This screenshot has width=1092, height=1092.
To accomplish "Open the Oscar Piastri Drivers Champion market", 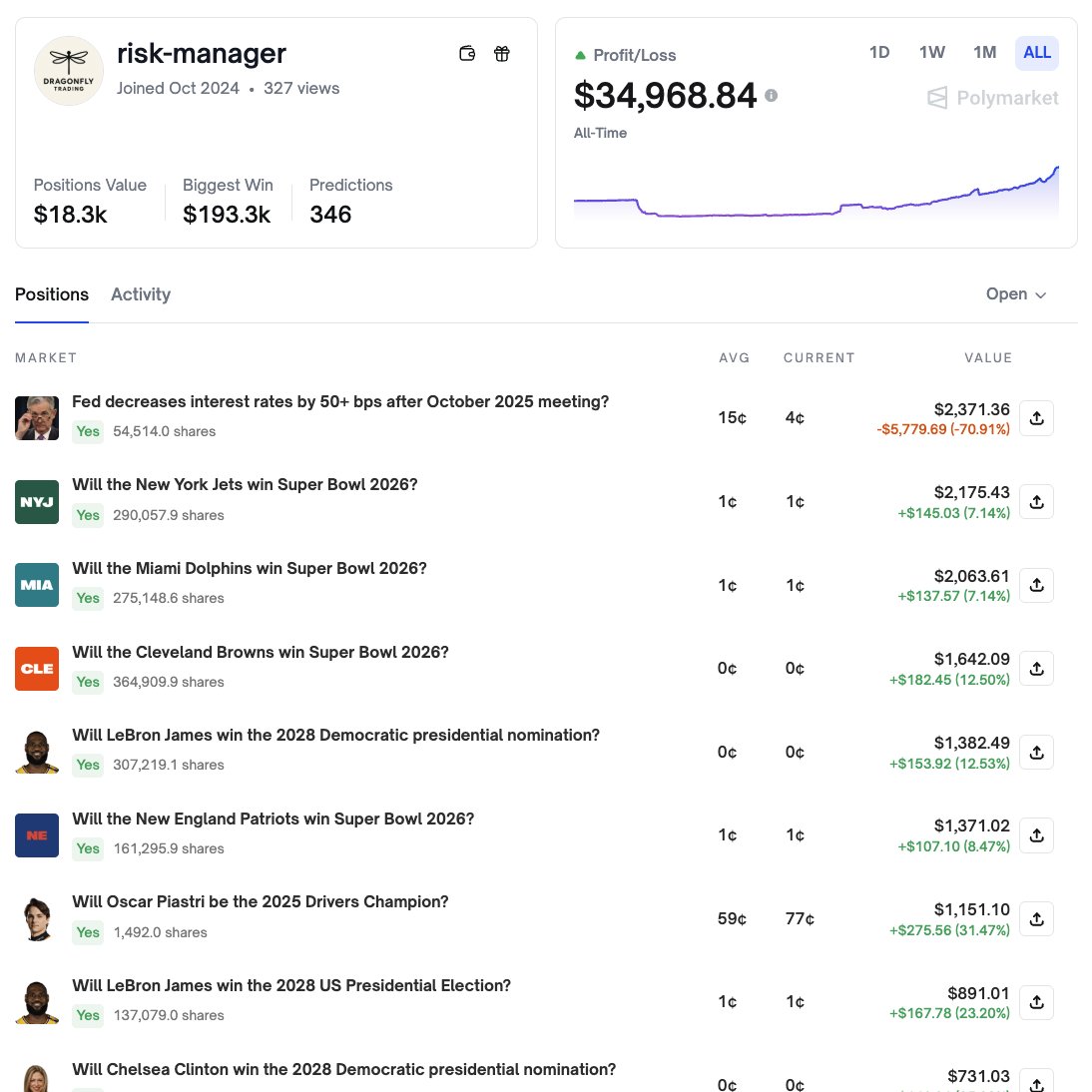I will pyautogui.click(x=261, y=902).
